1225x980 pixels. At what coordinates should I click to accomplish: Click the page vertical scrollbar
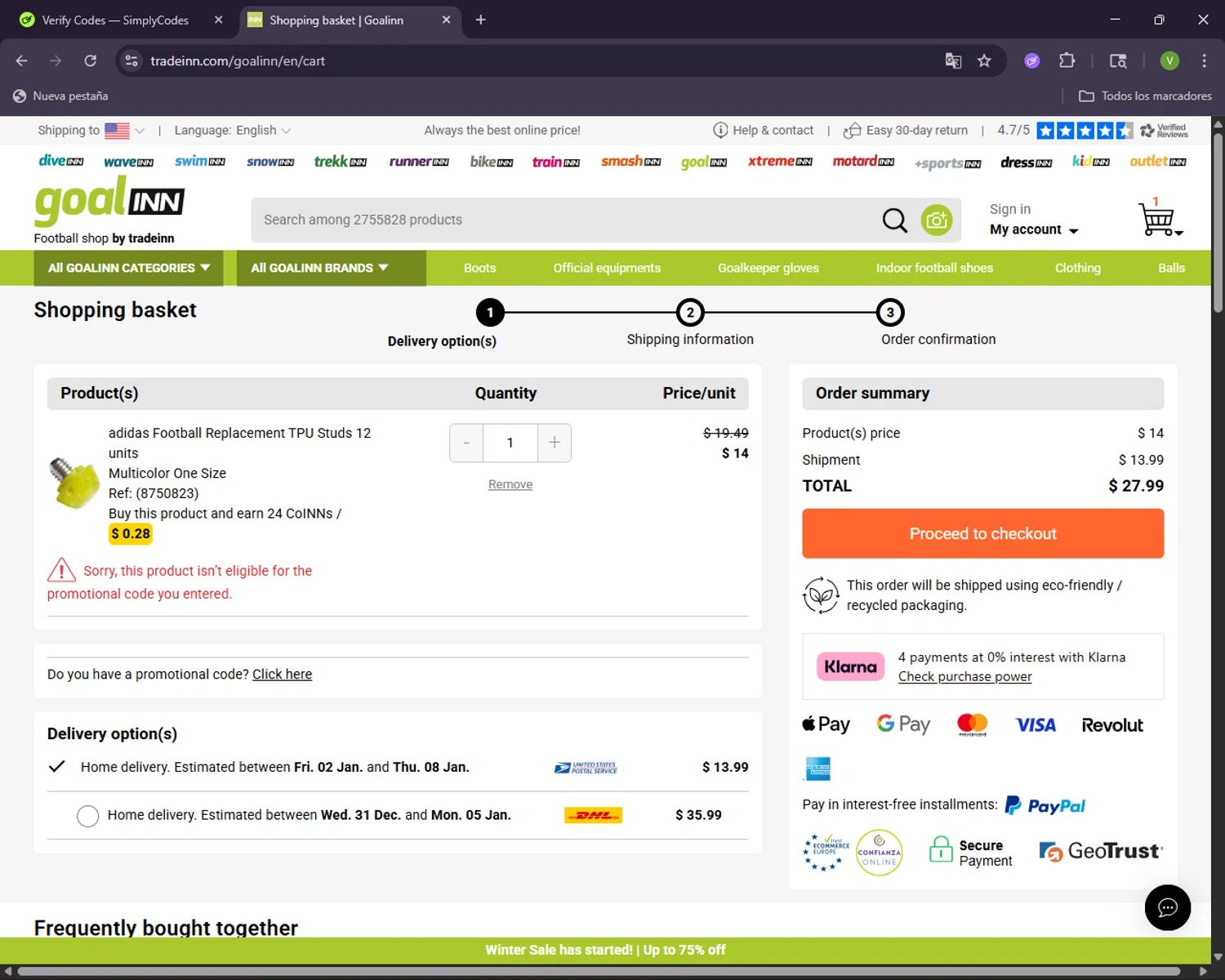click(x=1218, y=222)
